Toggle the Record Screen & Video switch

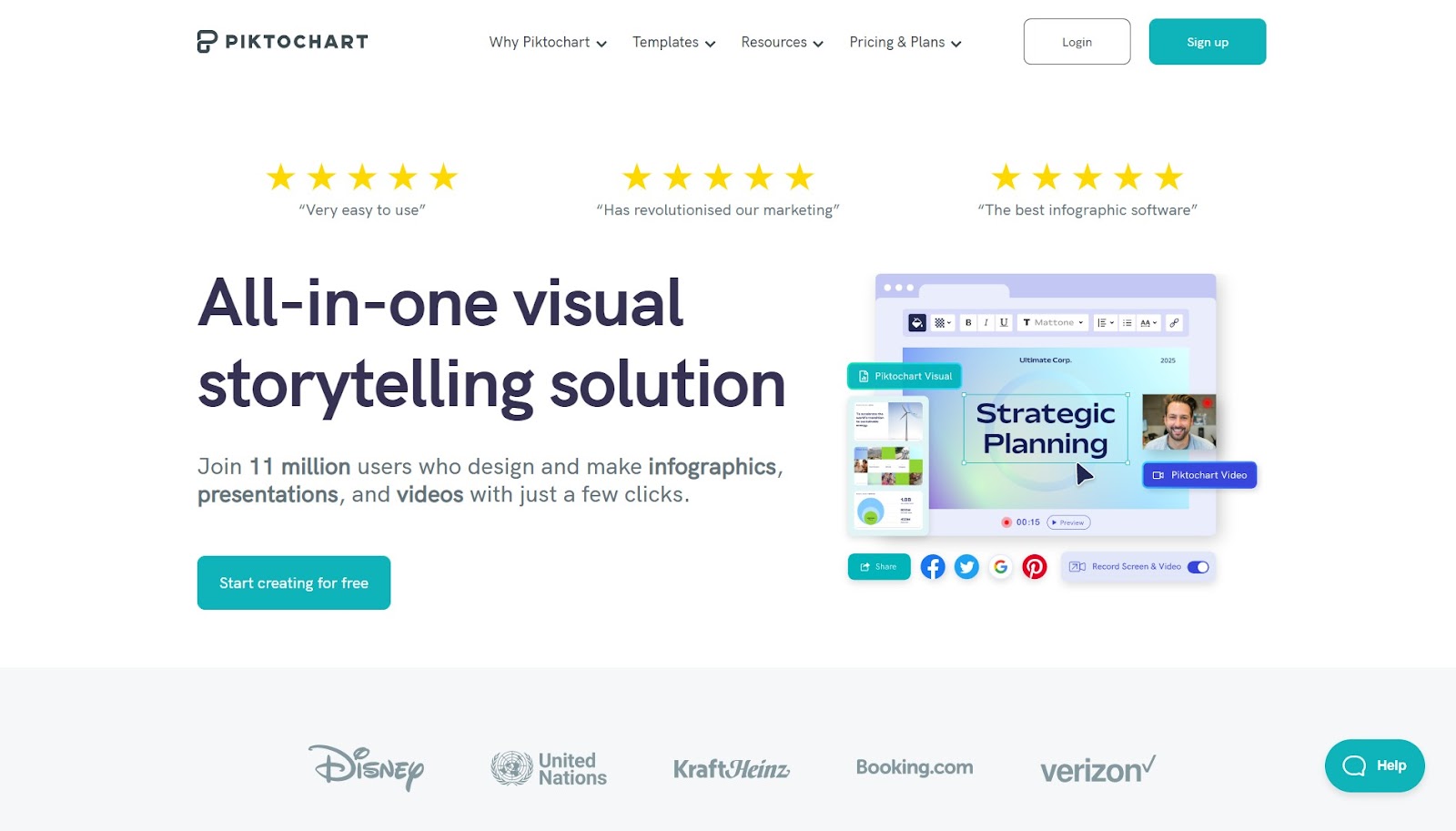1198,567
